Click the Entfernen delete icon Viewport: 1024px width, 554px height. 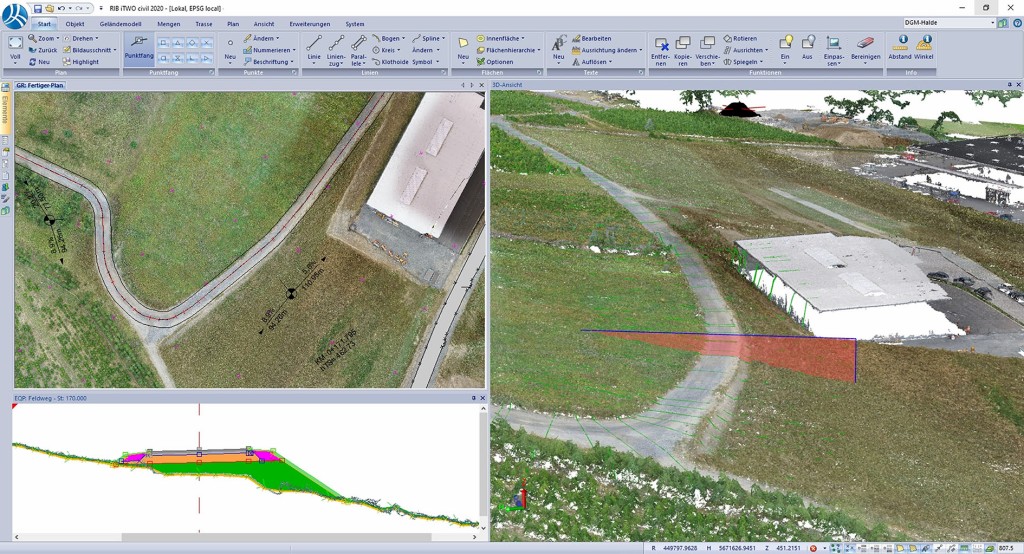click(x=660, y=47)
